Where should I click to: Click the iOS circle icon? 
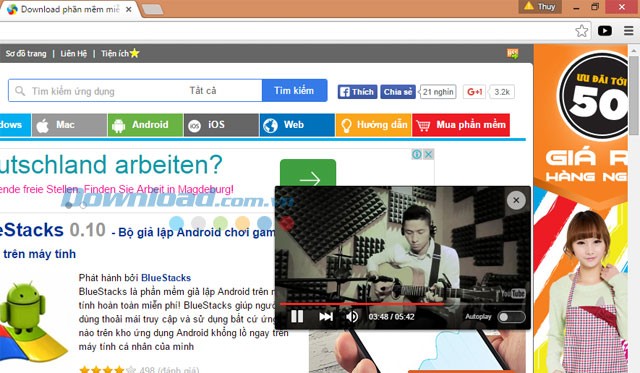[x=194, y=126]
